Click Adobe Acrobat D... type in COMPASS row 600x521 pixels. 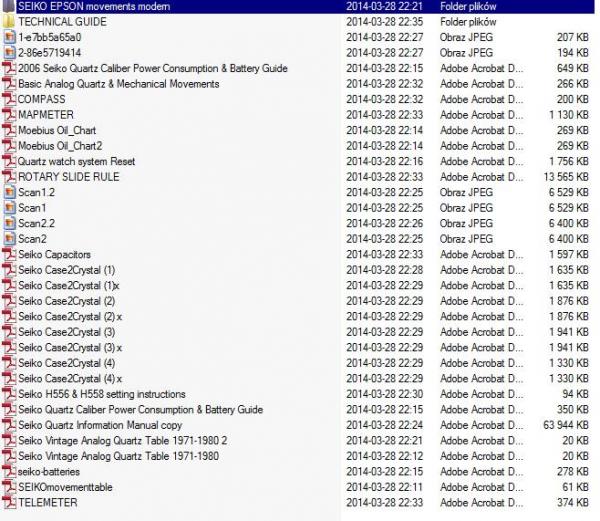(x=482, y=99)
